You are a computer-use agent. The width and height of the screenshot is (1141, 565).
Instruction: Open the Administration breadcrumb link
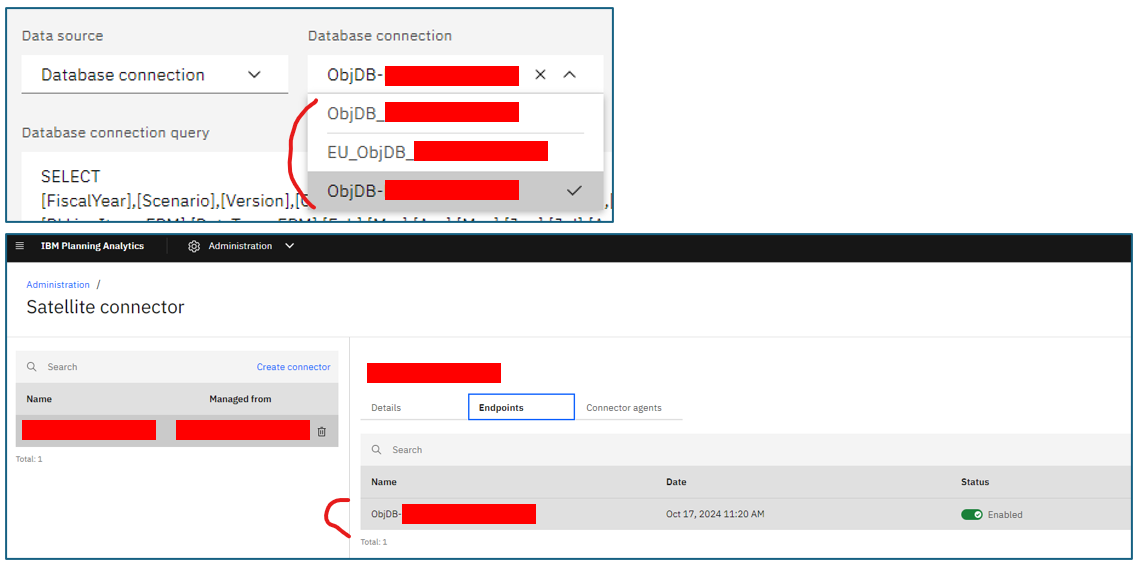click(58, 285)
